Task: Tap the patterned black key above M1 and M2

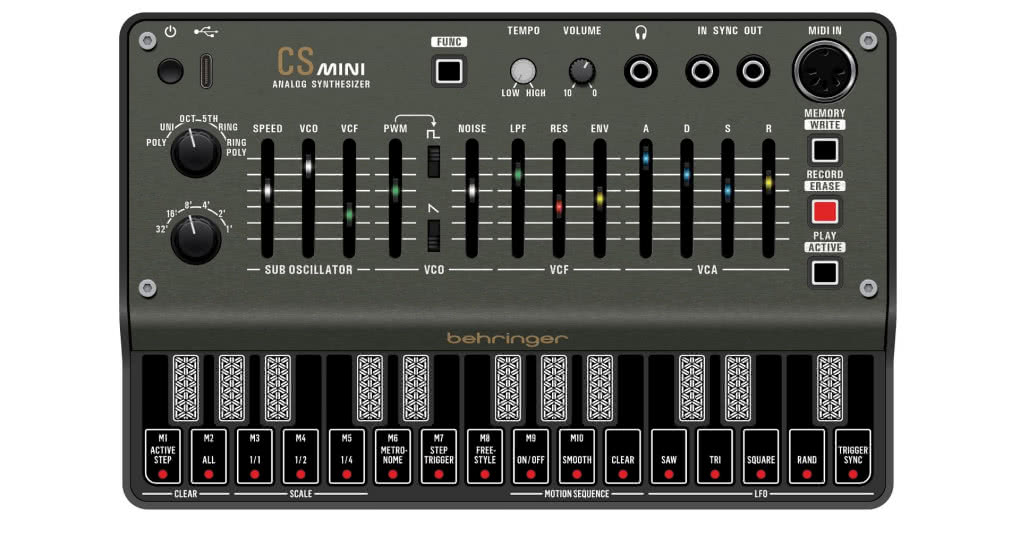Action: pos(186,388)
